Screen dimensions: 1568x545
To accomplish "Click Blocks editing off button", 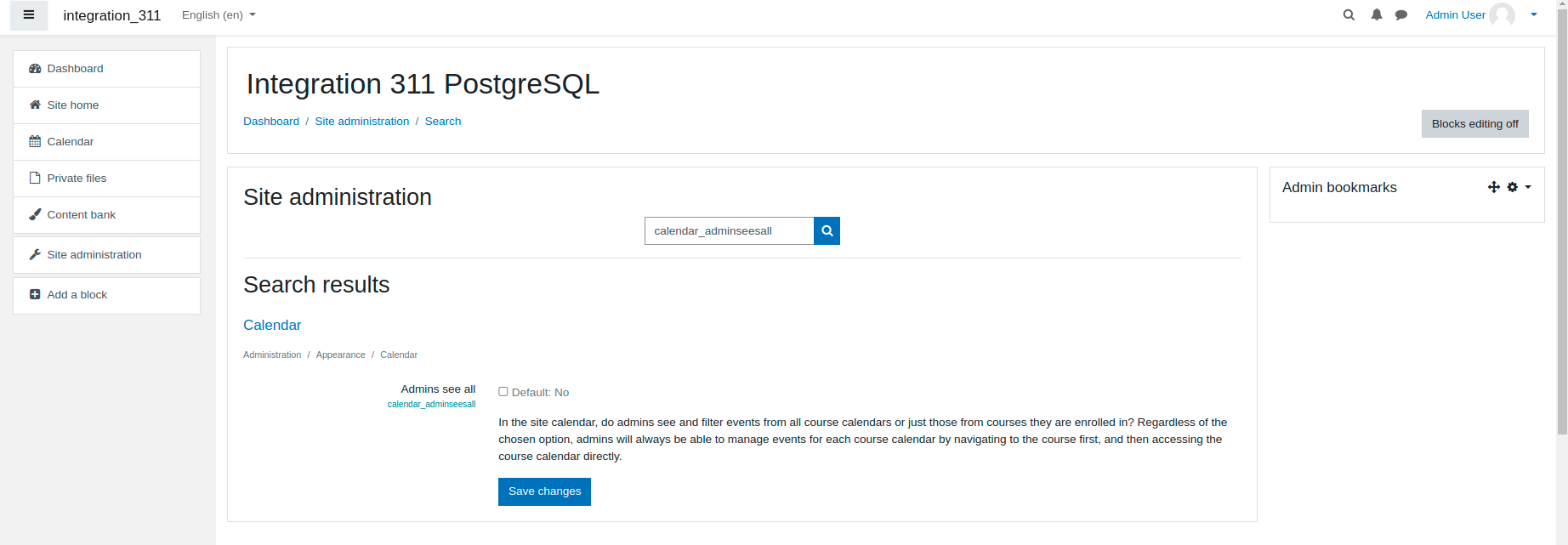I will 1475,124.
